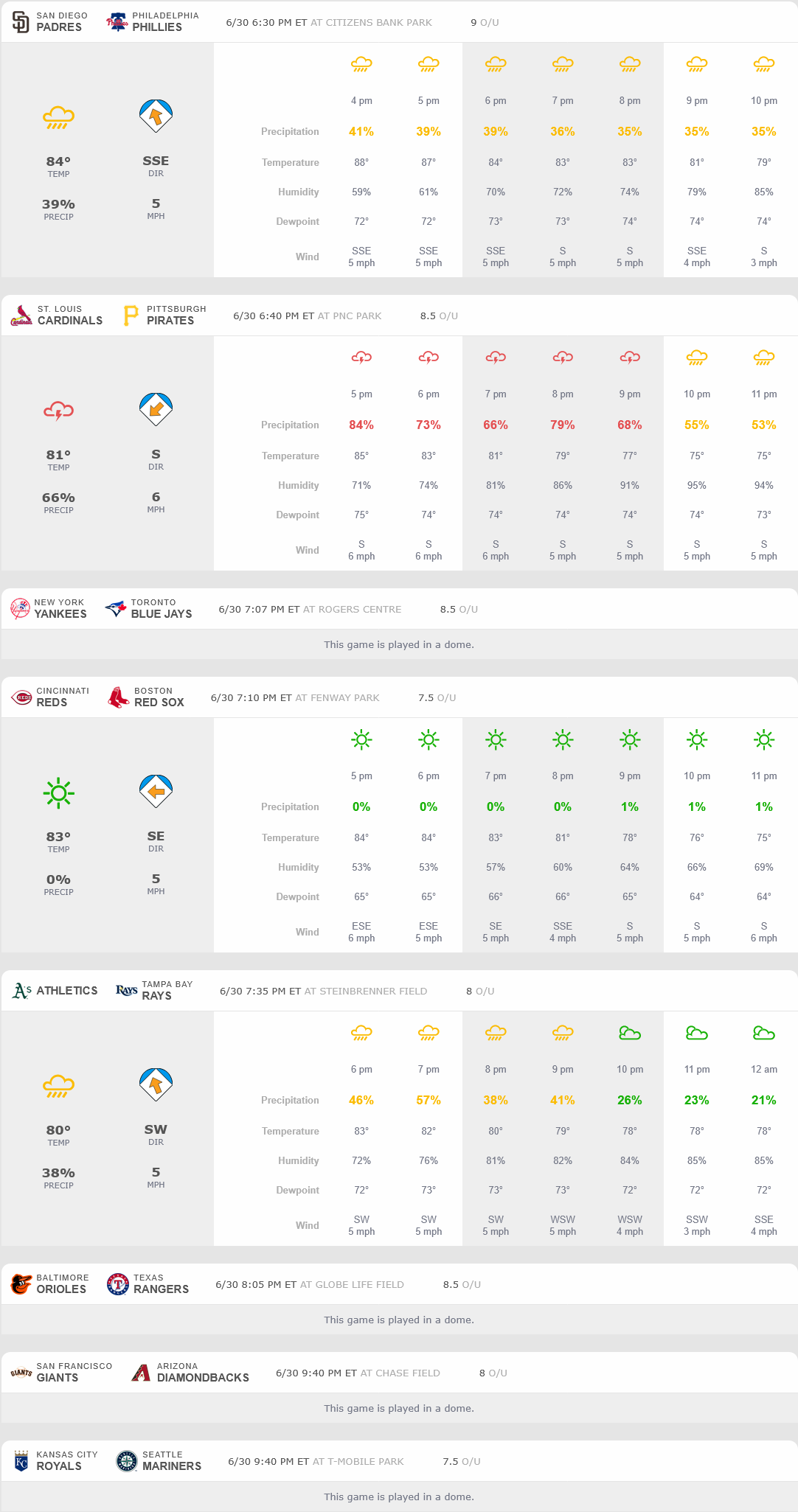The height and width of the screenshot is (1512, 798).
Task: Click the Baltimore Orioles logo
Action: [21, 1284]
